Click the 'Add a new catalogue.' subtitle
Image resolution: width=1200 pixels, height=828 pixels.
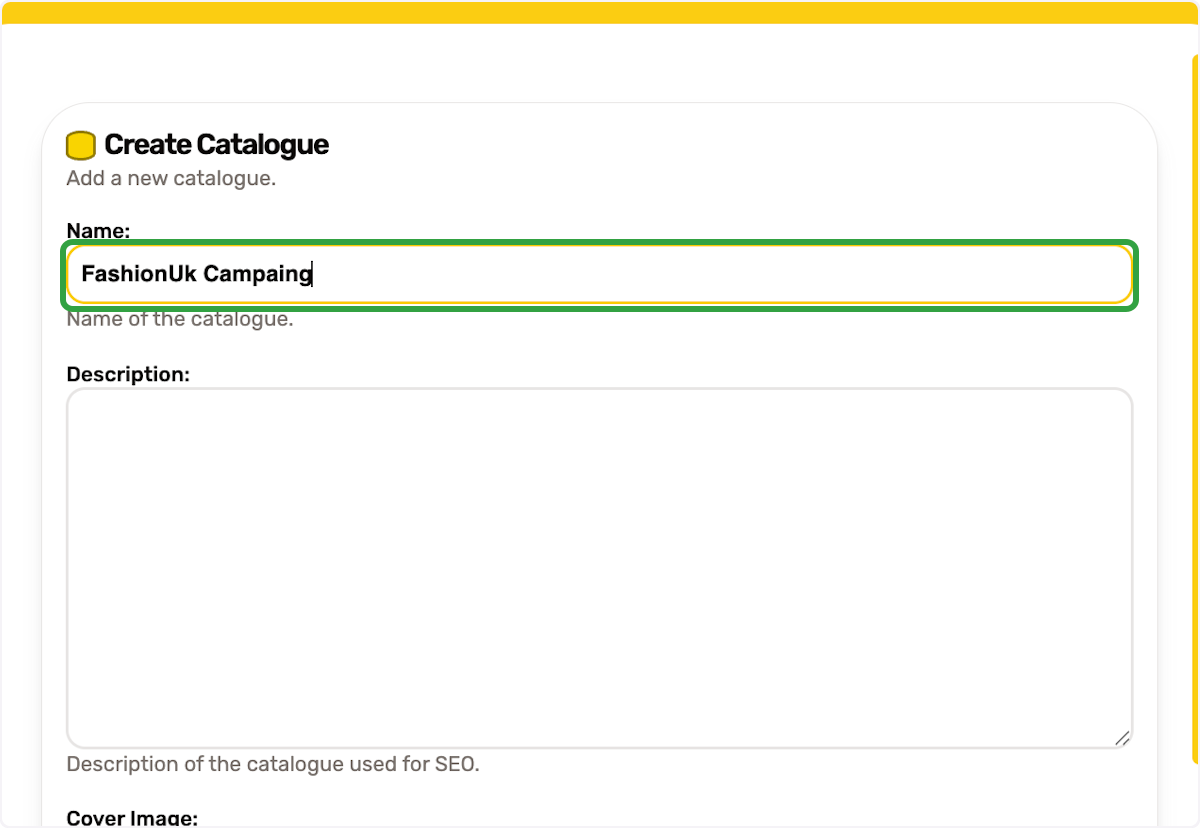[171, 179]
